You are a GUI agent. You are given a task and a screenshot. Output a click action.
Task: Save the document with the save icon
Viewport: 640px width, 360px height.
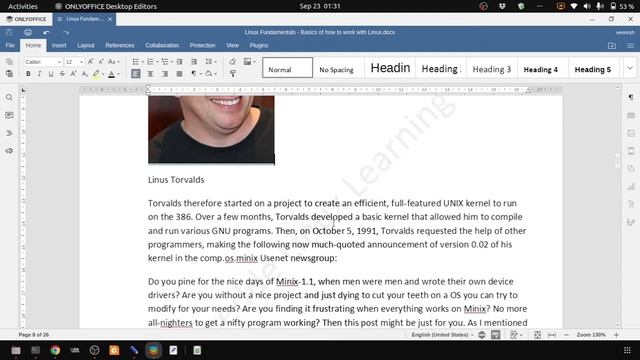click(x=9, y=32)
